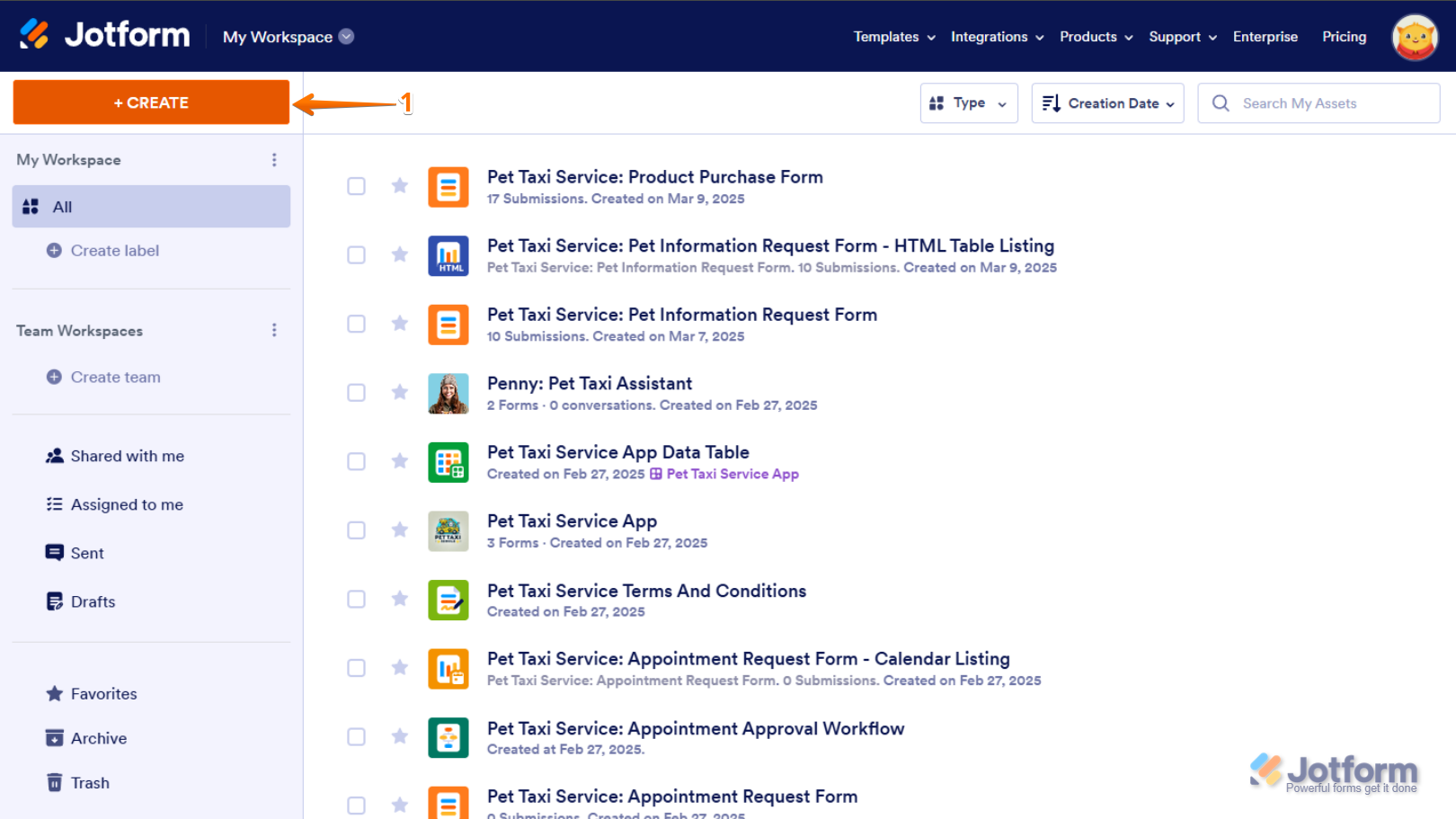Image resolution: width=1456 pixels, height=819 pixels.
Task: Star the HTML Table Listing item
Action: (400, 254)
